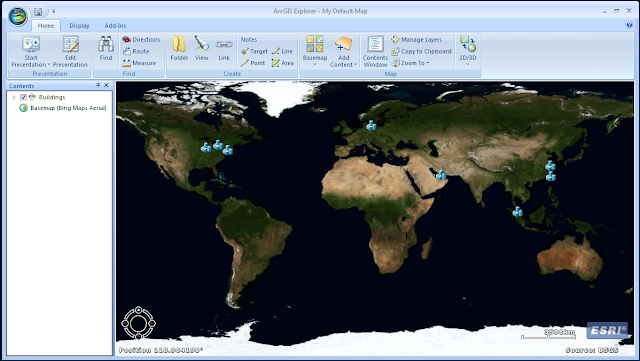Viewport: 640px width, 361px height.
Task: Toggle the Buildings layer checkbox
Action: tap(23, 97)
